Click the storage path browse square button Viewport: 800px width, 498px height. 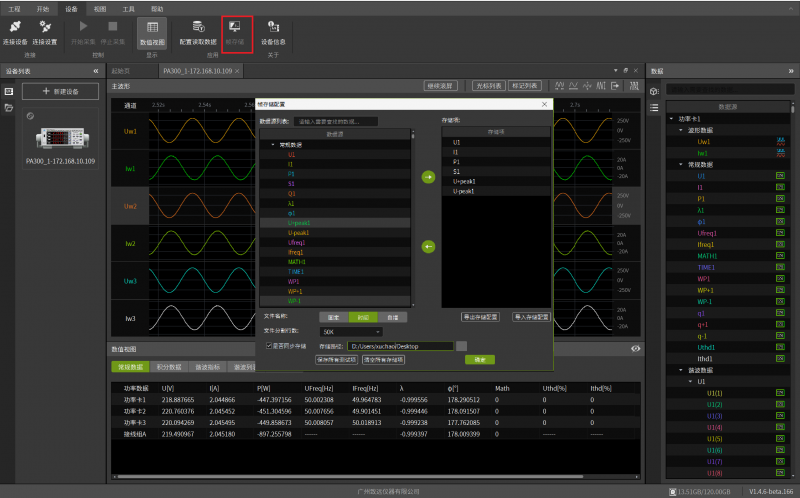[x=461, y=346]
